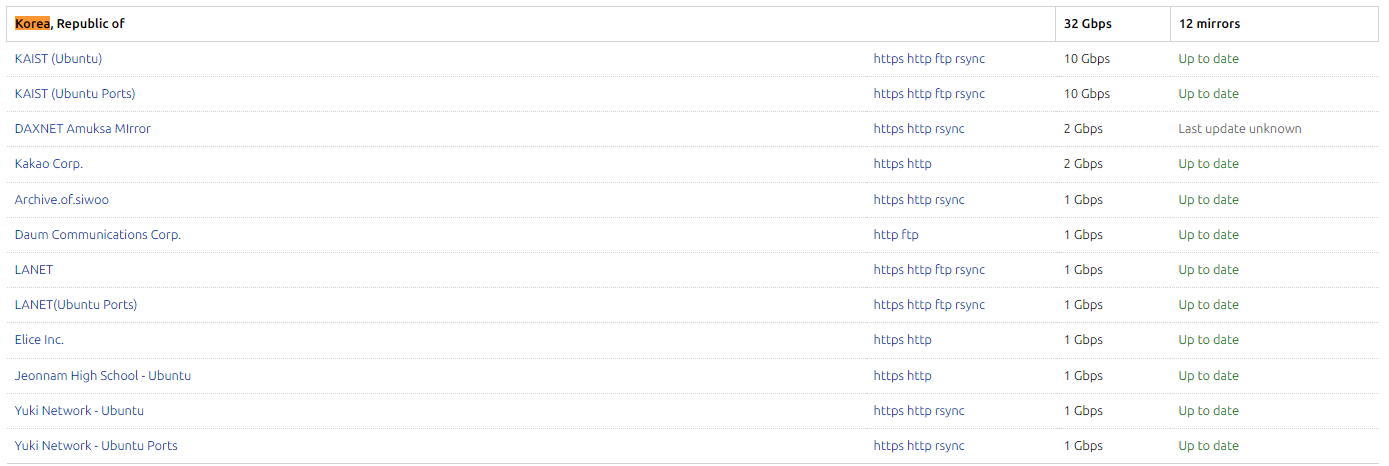Click the http link for Kakao Corp.

tap(919, 164)
